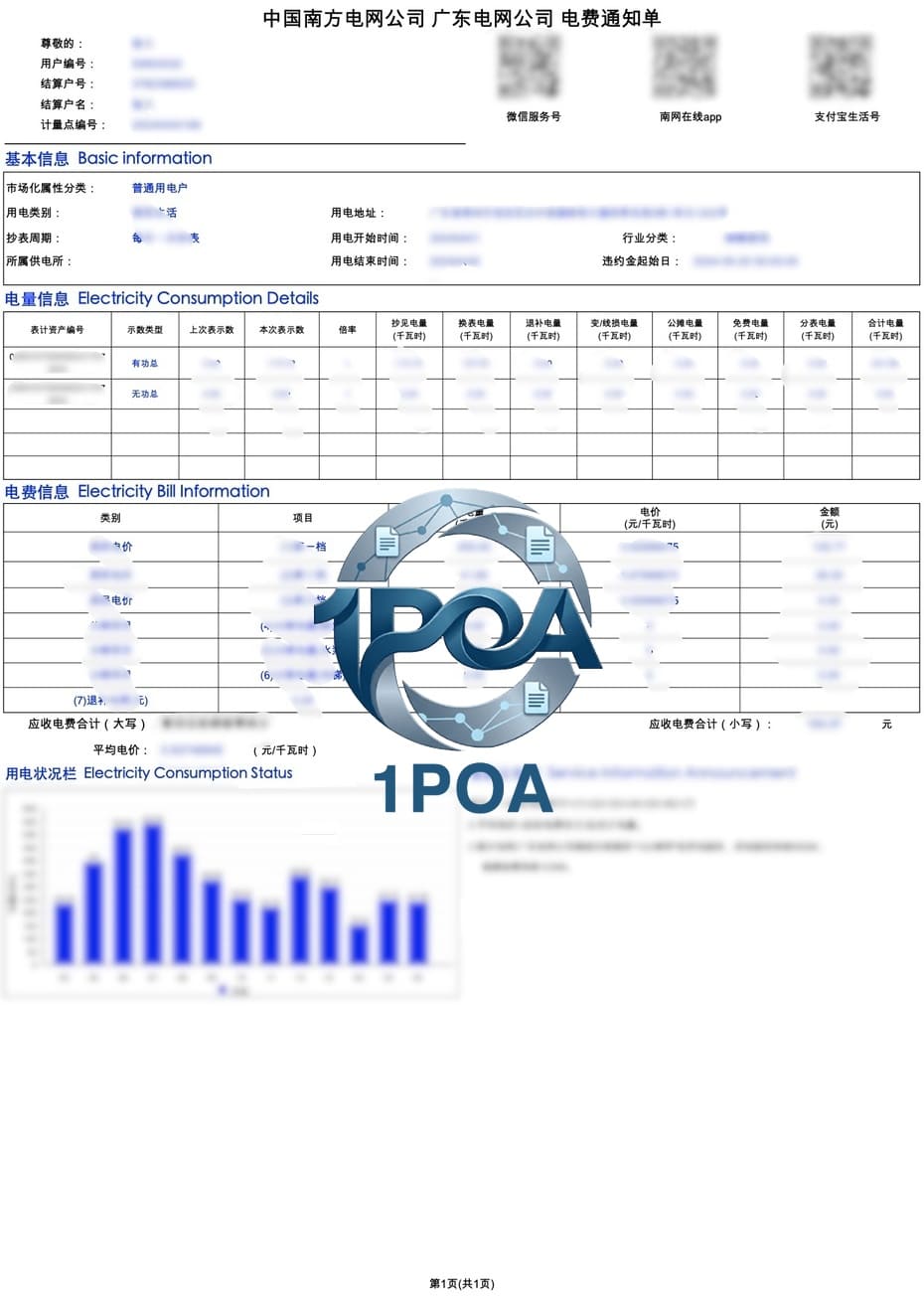Select the 结算户名 label
The width and height of the screenshot is (924, 1308).
68,104
